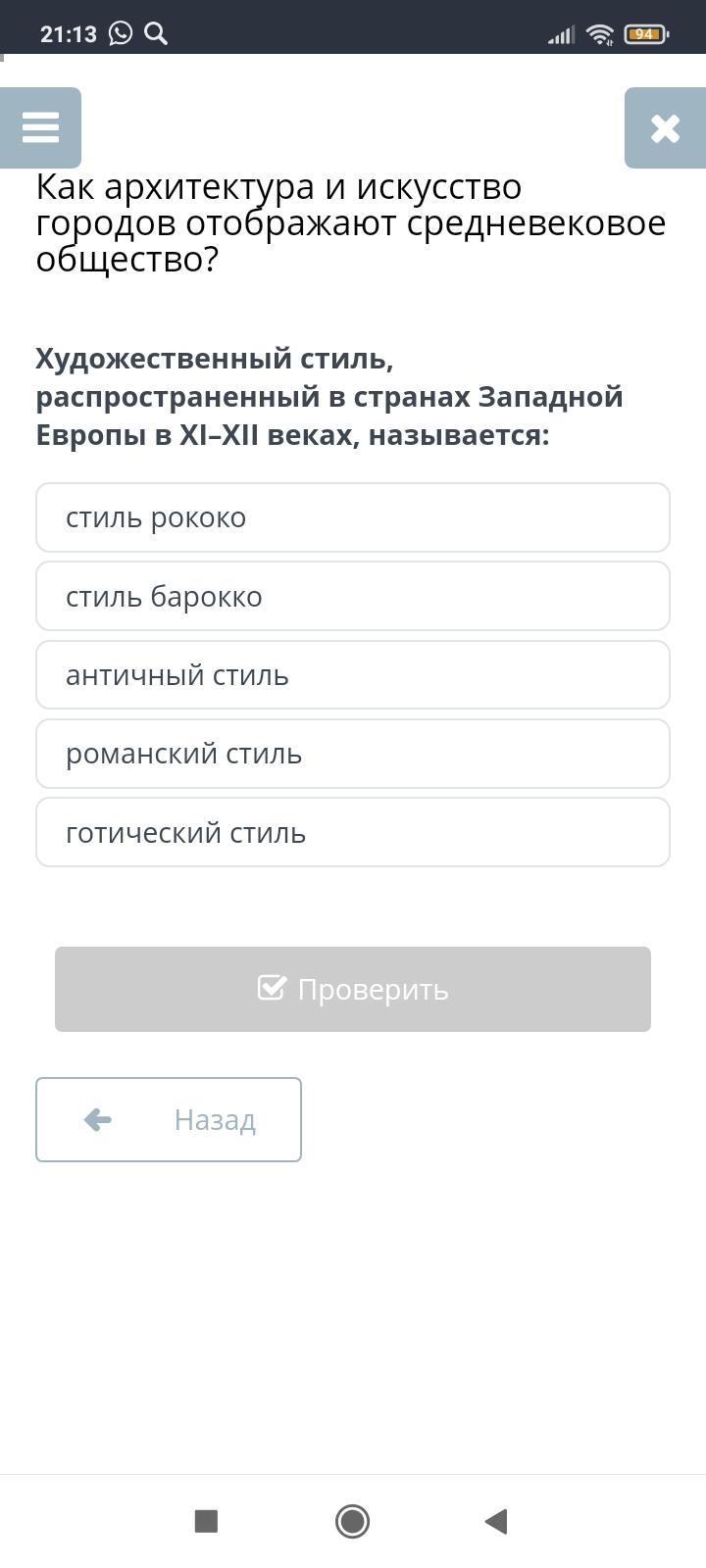
Task: Tap WhatsApp notification icon in status bar
Action: point(121,34)
